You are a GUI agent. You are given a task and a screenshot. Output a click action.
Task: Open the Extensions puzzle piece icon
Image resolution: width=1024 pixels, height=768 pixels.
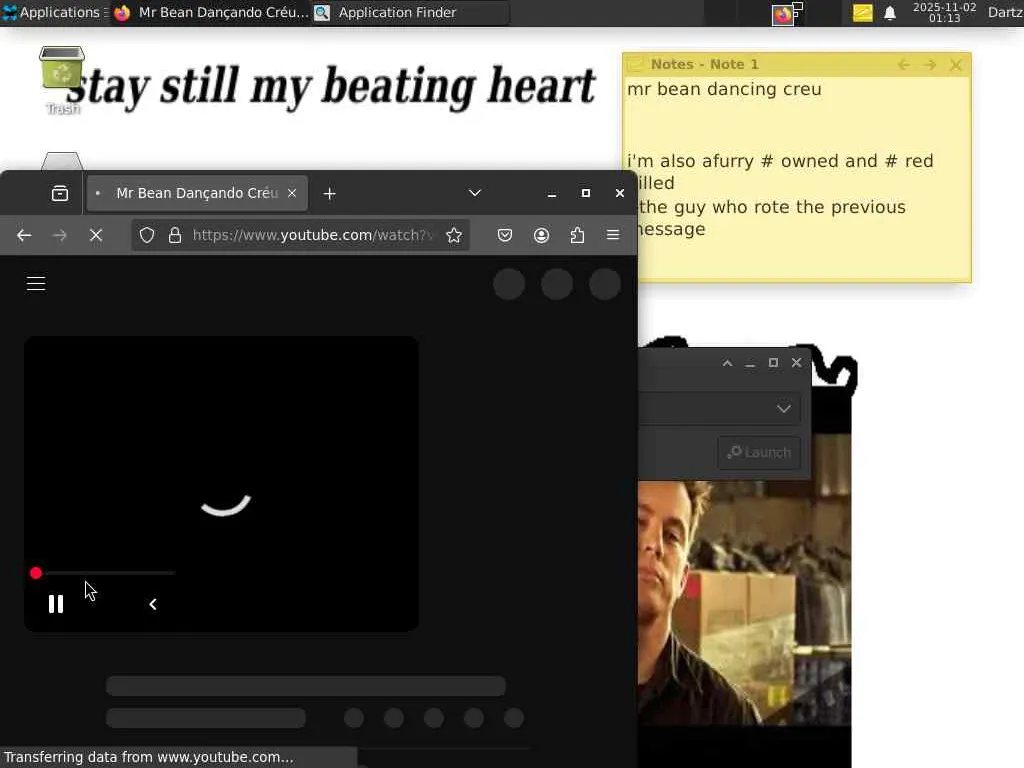577,235
